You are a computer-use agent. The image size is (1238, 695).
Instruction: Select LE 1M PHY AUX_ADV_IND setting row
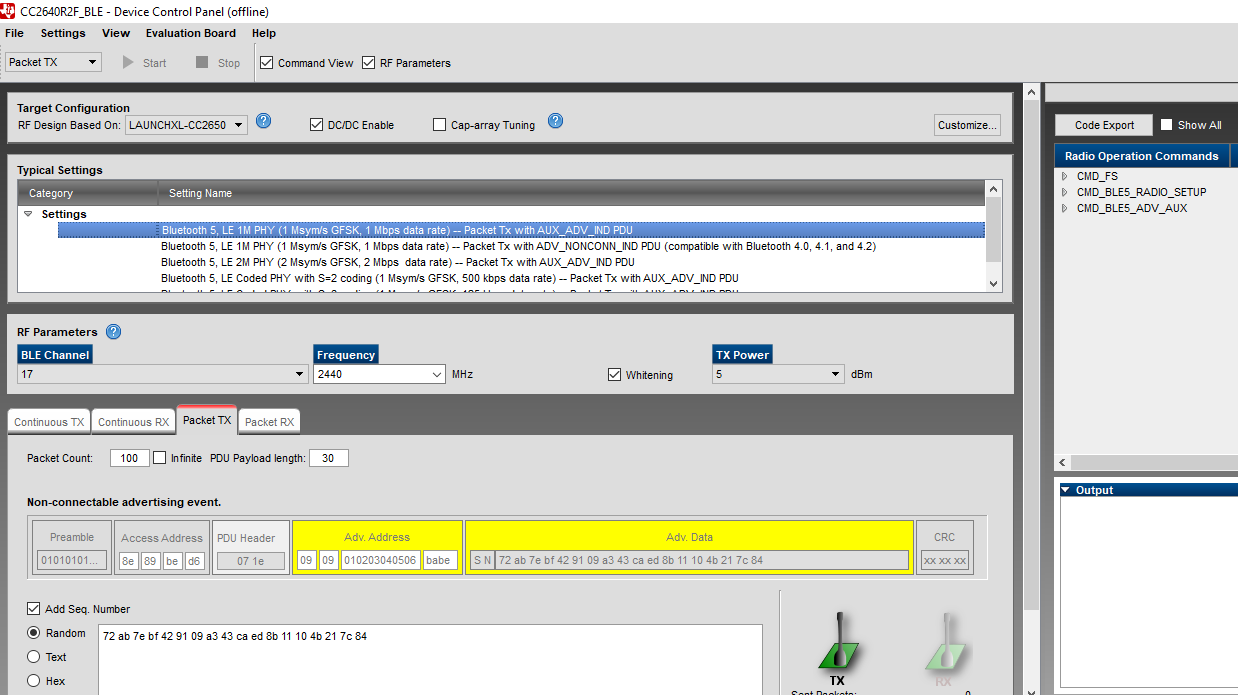coord(522,230)
